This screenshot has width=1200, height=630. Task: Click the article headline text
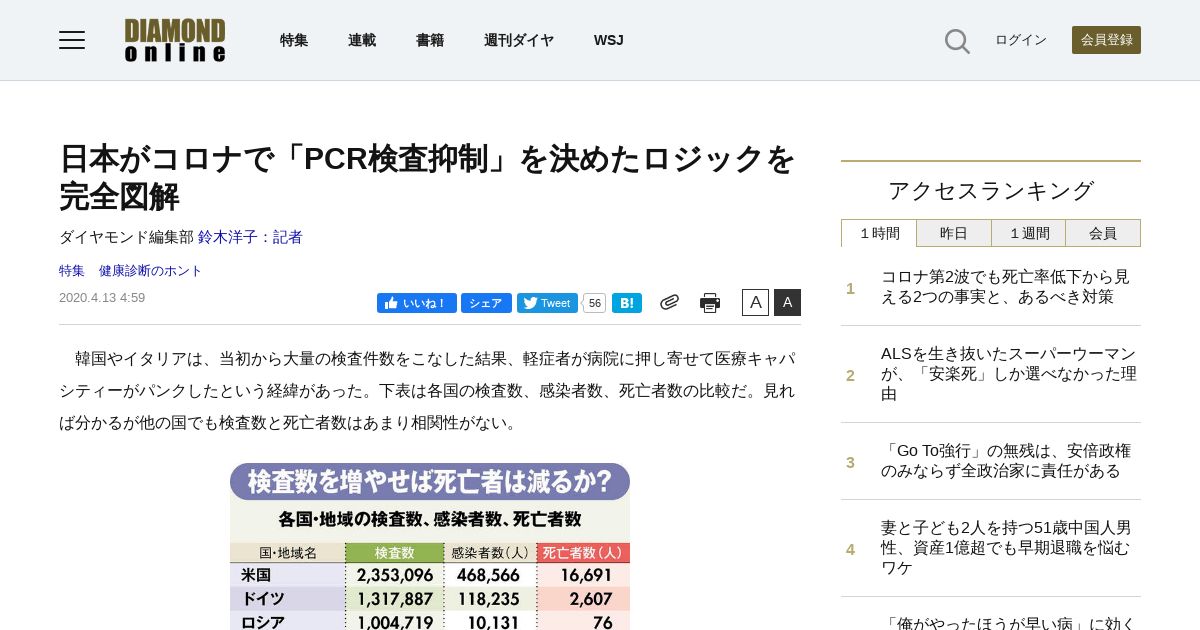428,177
